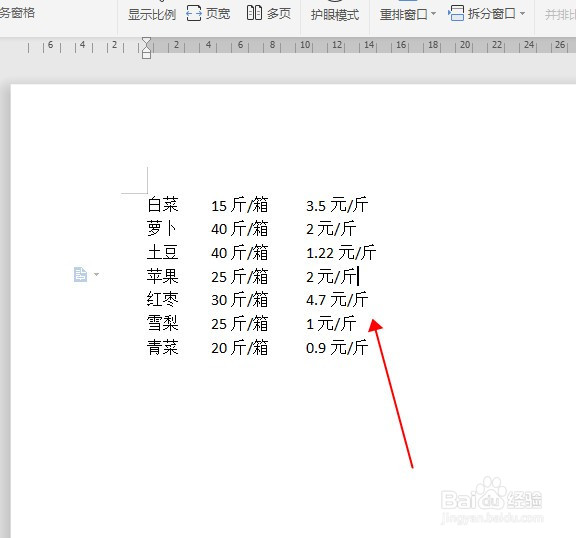Click the word 雪梨
This screenshot has width=576, height=538.
(163, 324)
